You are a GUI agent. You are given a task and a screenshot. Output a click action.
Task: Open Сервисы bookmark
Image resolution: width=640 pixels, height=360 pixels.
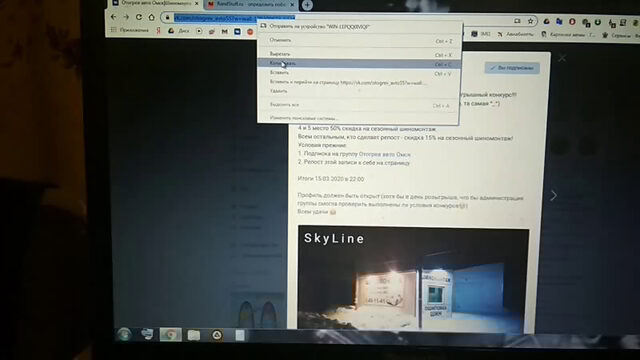click(616, 36)
